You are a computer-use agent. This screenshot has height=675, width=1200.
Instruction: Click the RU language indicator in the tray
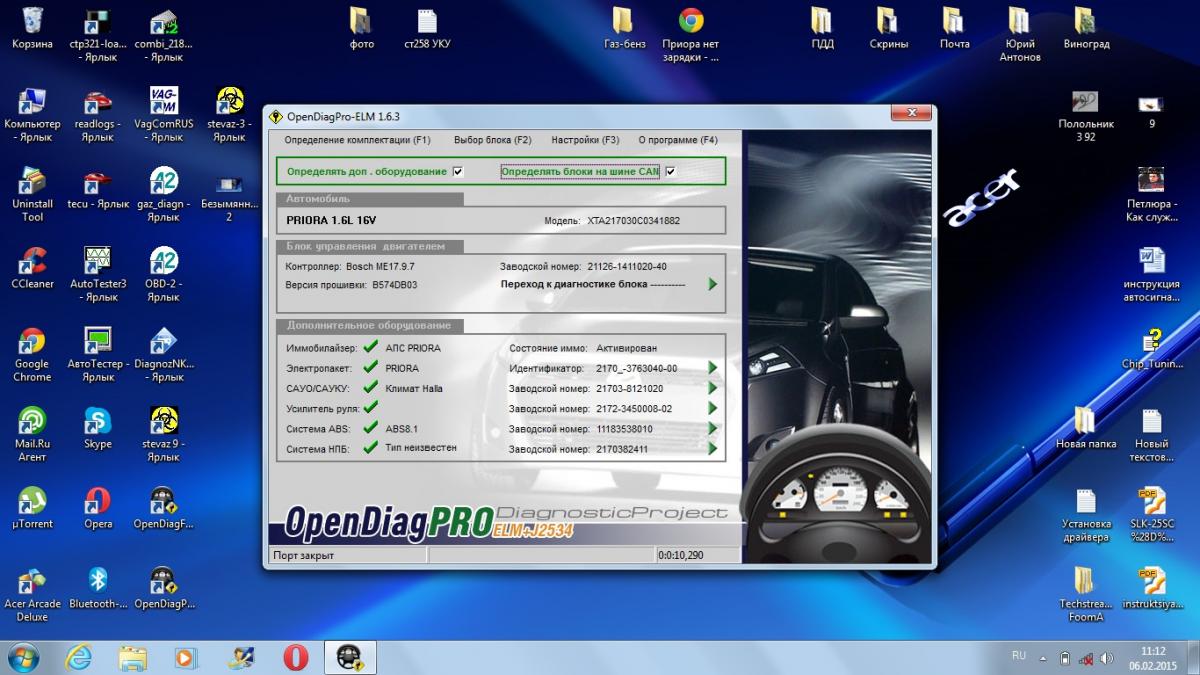1019,656
